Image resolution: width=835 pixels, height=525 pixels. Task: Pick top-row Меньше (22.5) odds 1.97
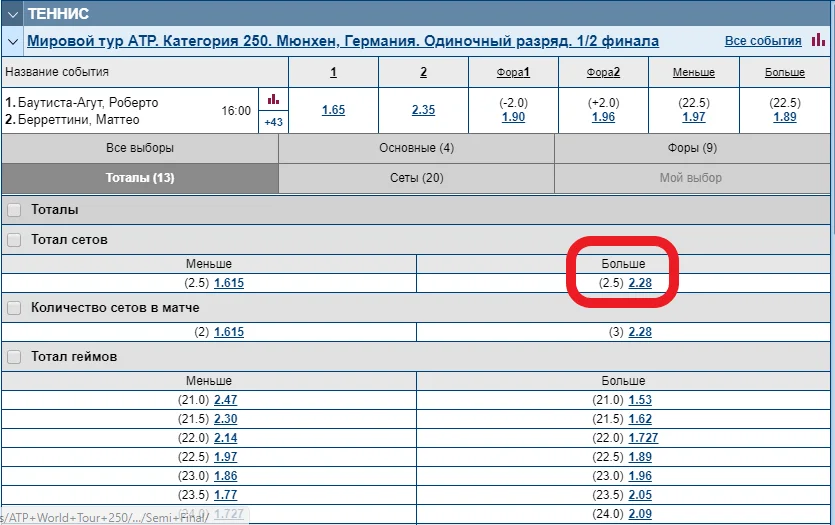click(694, 117)
